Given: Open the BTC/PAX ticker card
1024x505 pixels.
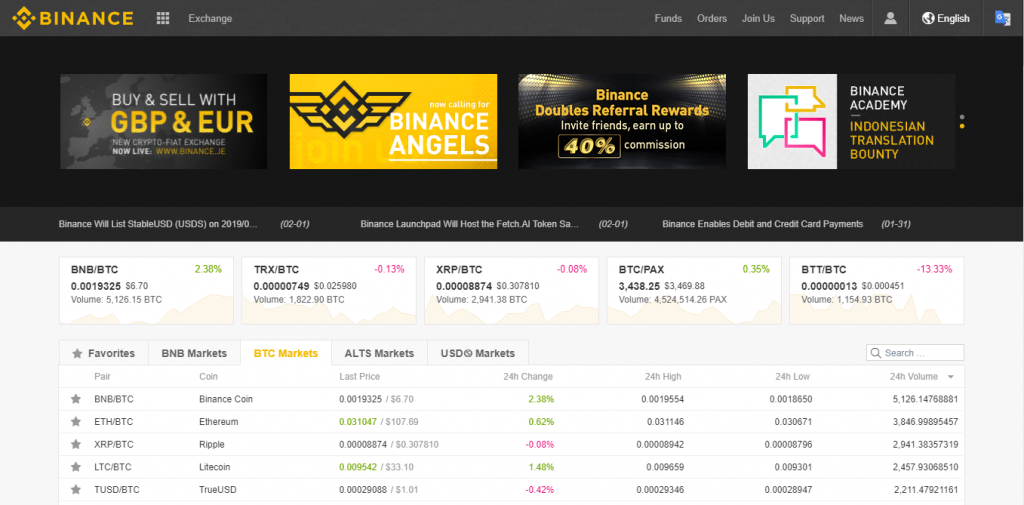Looking at the screenshot, I should (694, 291).
